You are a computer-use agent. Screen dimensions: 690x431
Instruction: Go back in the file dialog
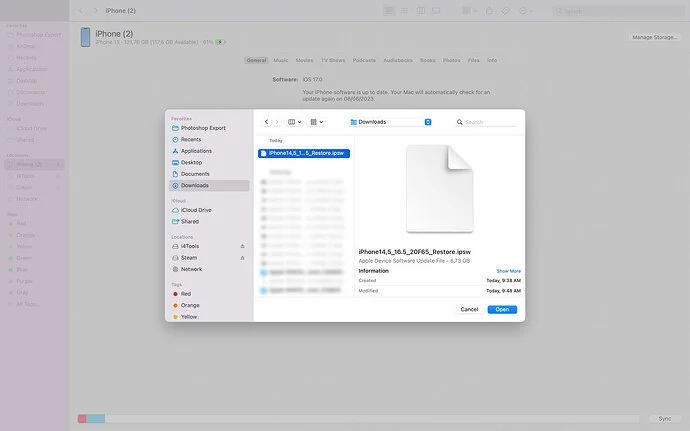(x=267, y=122)
